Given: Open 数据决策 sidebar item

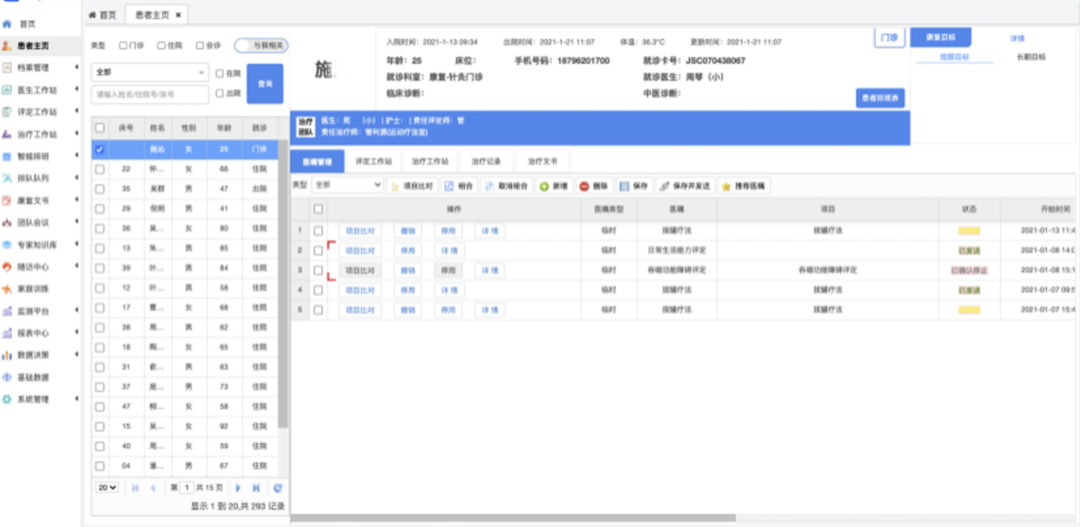Looking at the screenshot, I should (x=33, y=355).
